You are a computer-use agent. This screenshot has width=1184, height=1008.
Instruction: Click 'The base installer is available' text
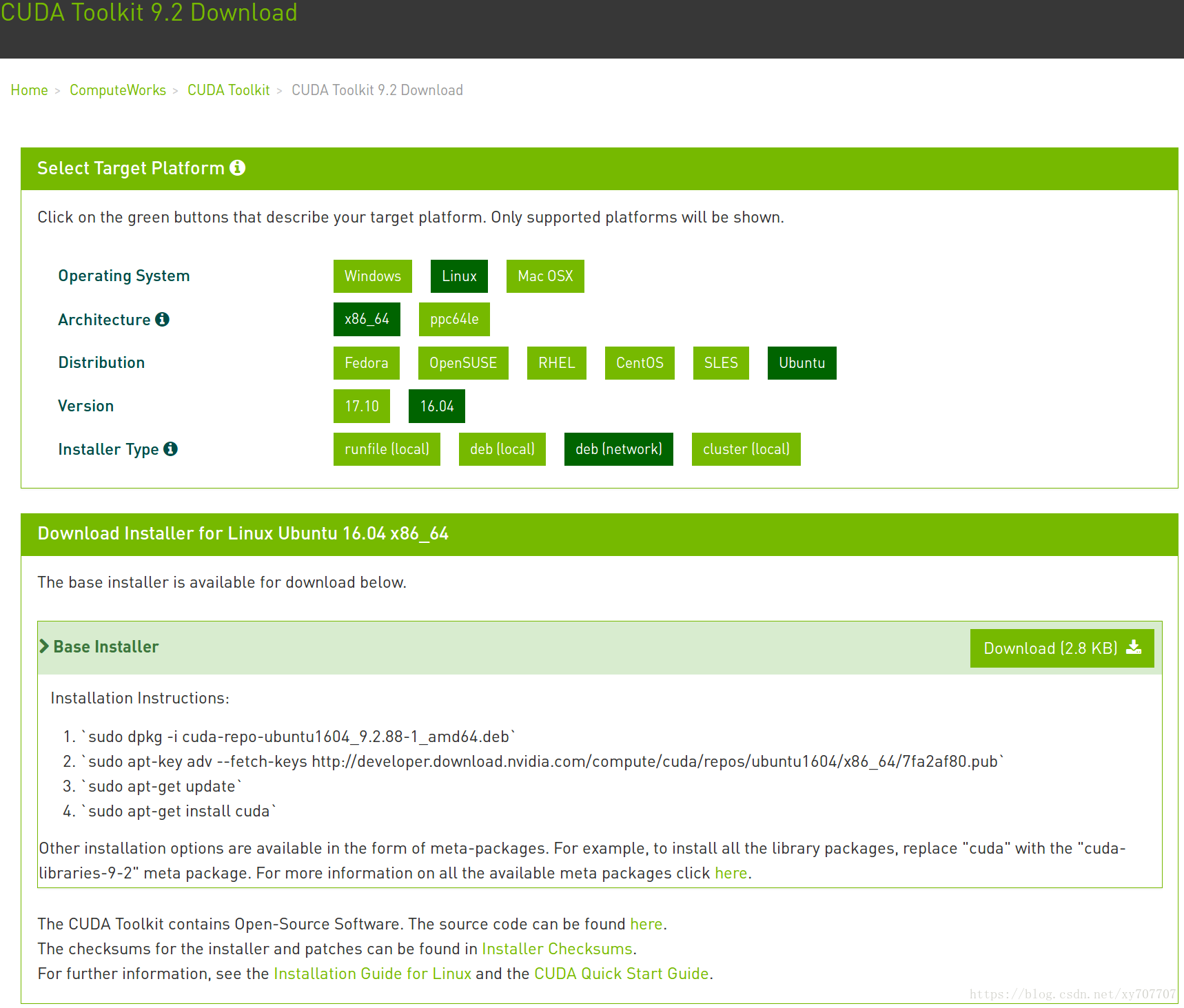[x=222, y=582]
